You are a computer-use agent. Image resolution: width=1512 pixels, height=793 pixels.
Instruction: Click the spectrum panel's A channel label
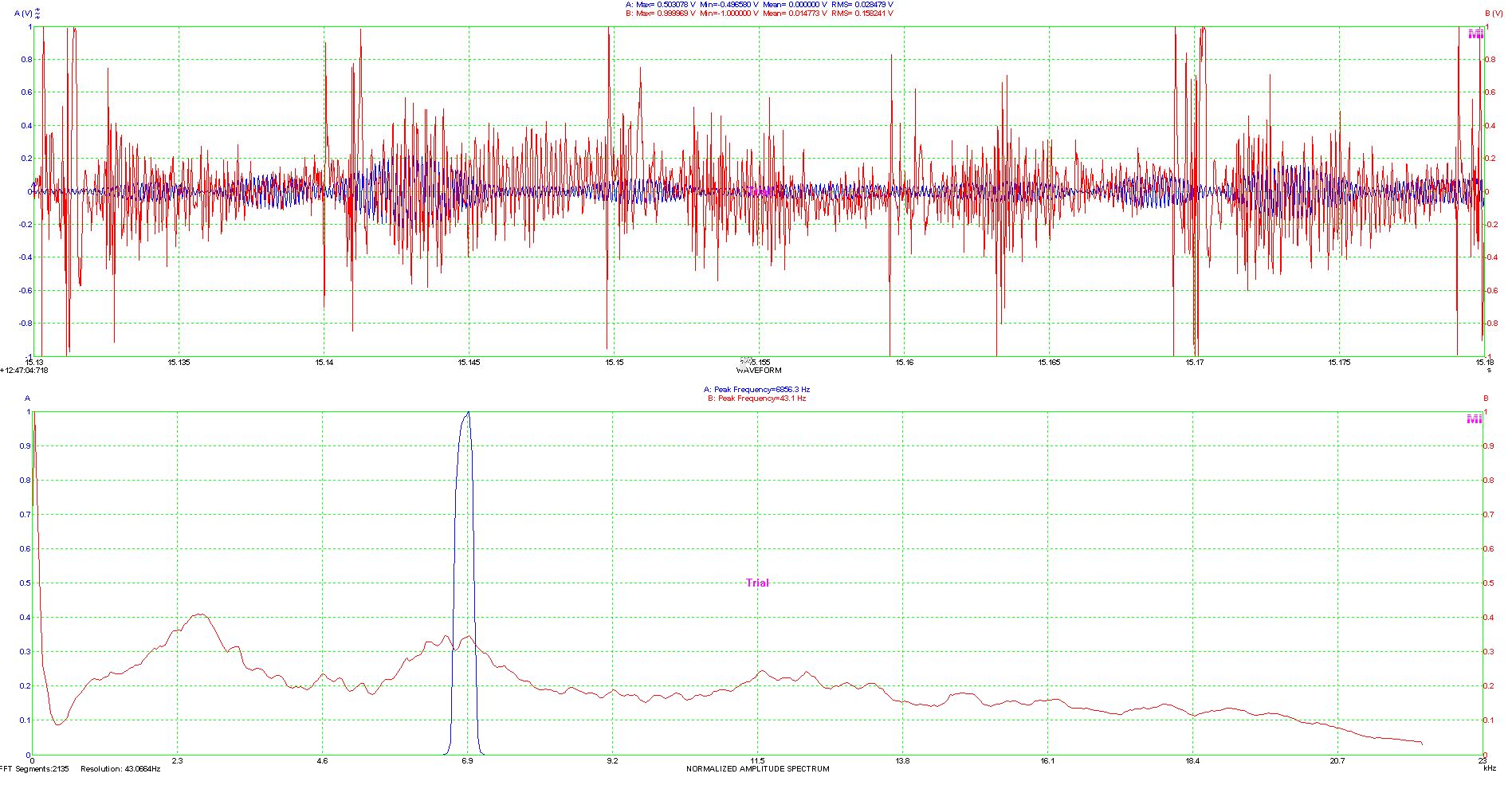(27, 398)
